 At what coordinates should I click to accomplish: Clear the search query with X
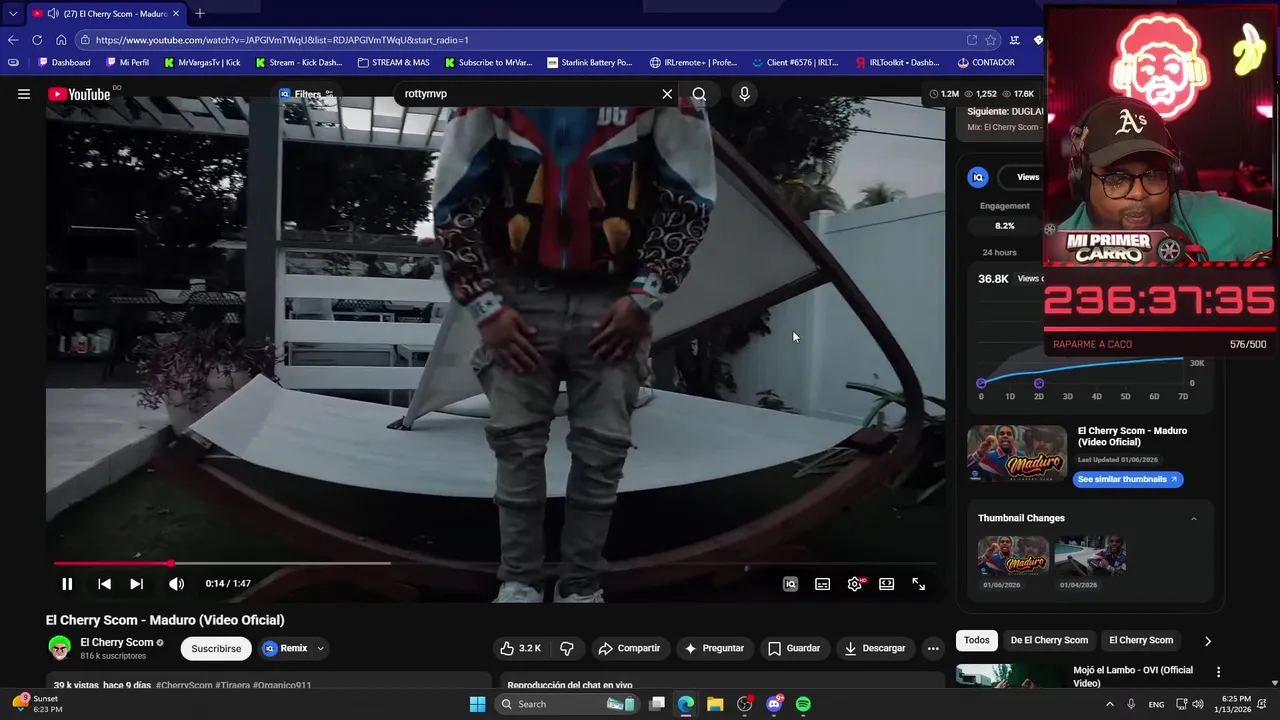667,94
